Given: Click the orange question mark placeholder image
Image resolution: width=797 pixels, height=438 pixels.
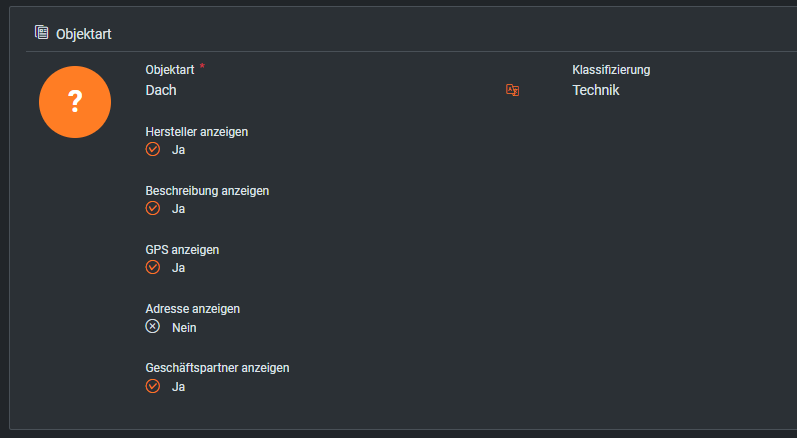Looking at the screenshot, I should pyautogui.click(x=74, y=101).
